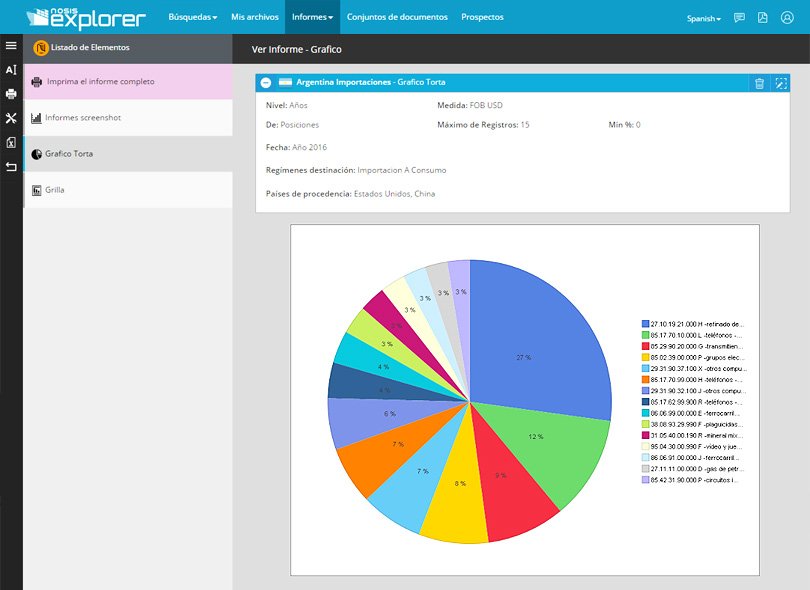
Task: Click the orange N icon beside Listado de Elementos
Action: coord(41,48)
